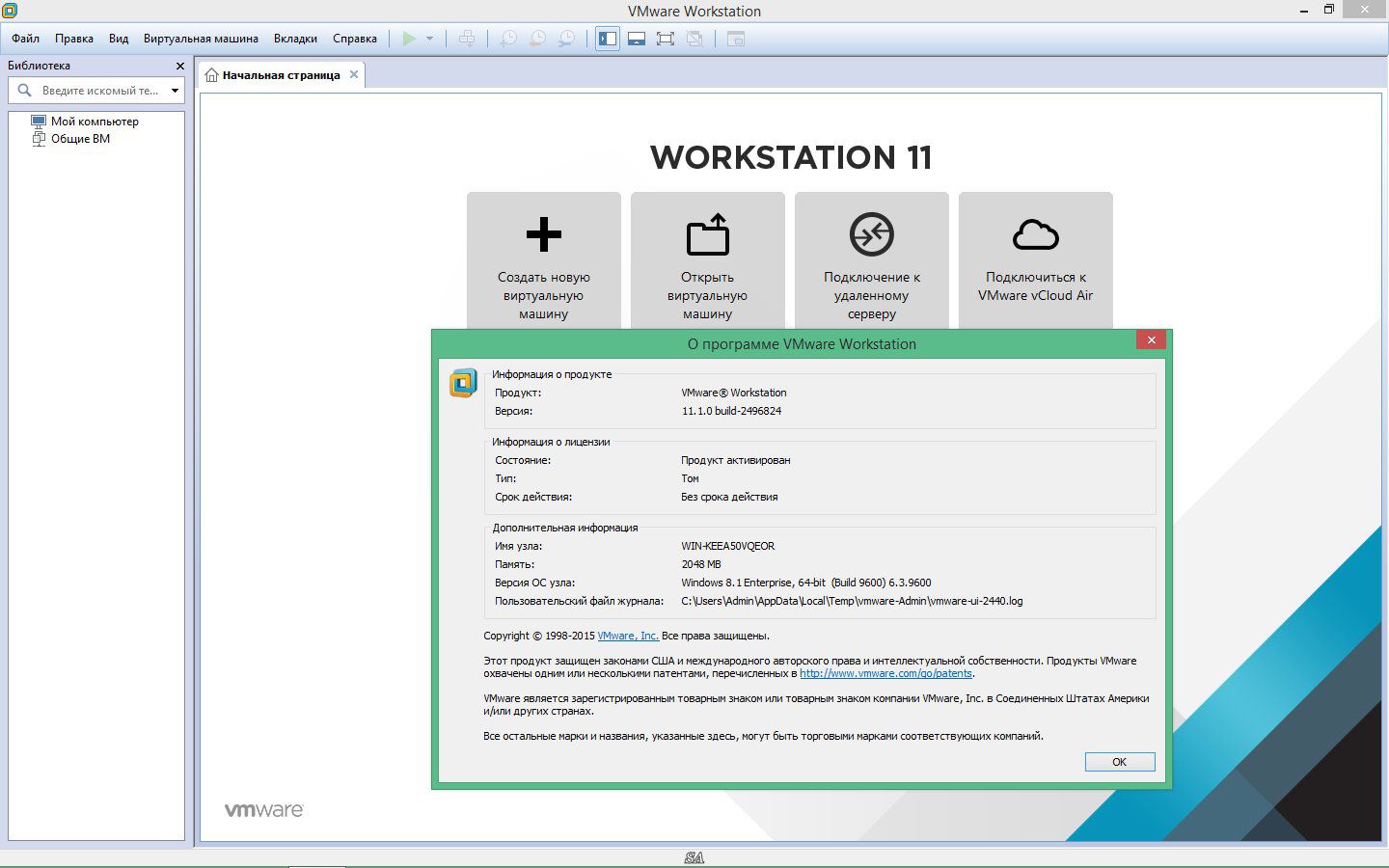This screenshot has width=1389, height=868.
Task: Click Send Ctrl+Alt+Del toolbar icon
Action: pyautogui.click(x=467, y=39)
